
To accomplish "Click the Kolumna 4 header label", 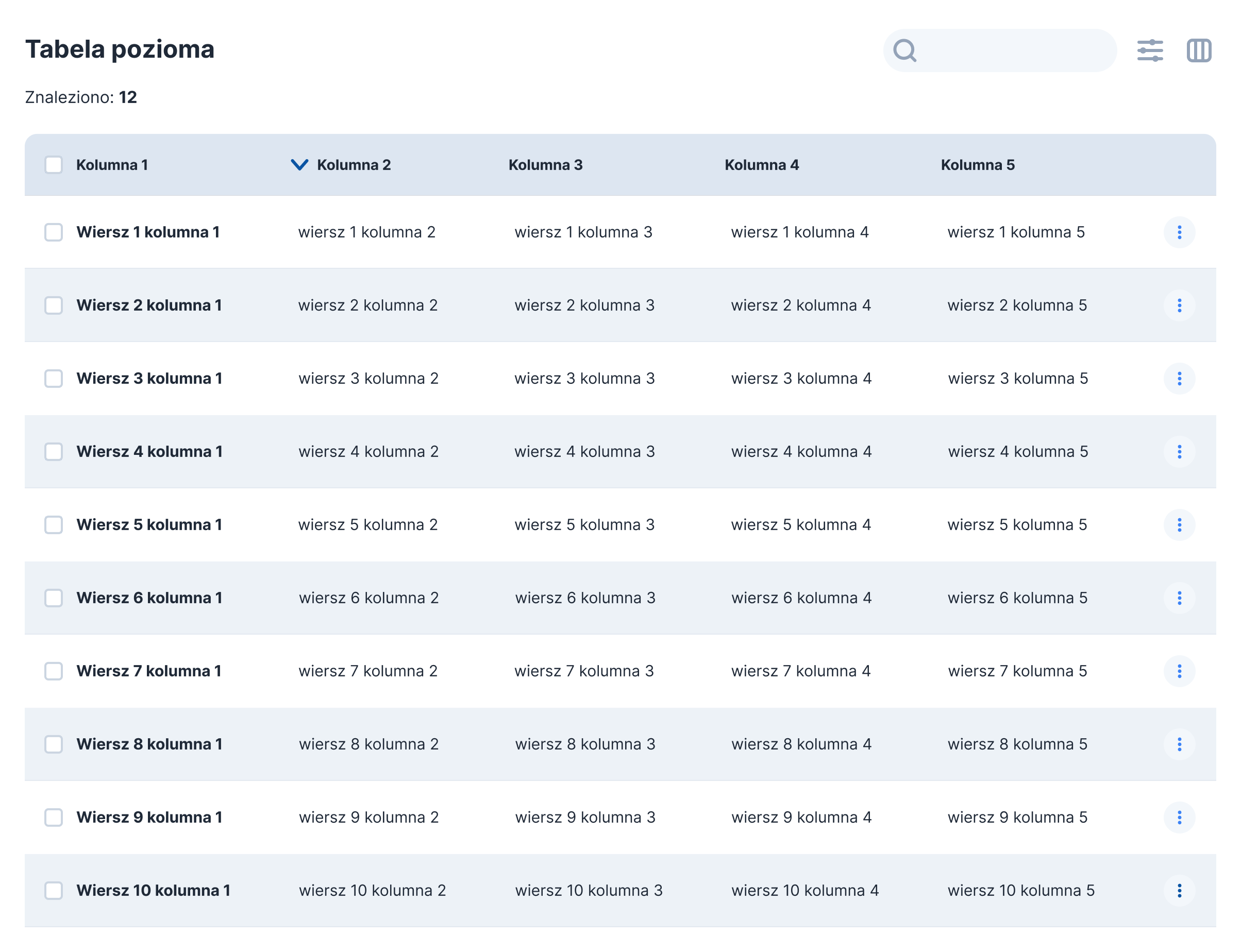I will coord(761,165).
